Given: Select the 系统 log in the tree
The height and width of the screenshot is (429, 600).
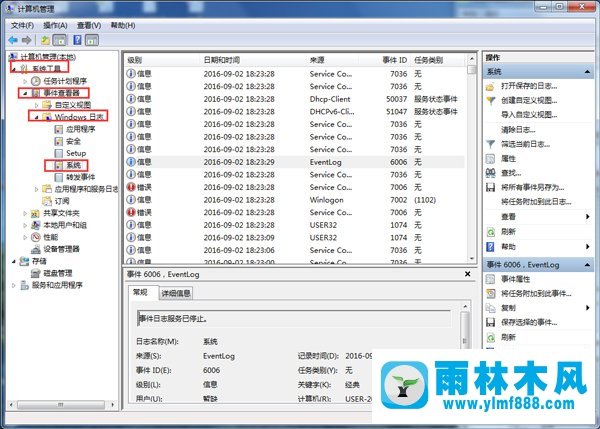Looking at the screenshot, I should [x=68, y=165].
